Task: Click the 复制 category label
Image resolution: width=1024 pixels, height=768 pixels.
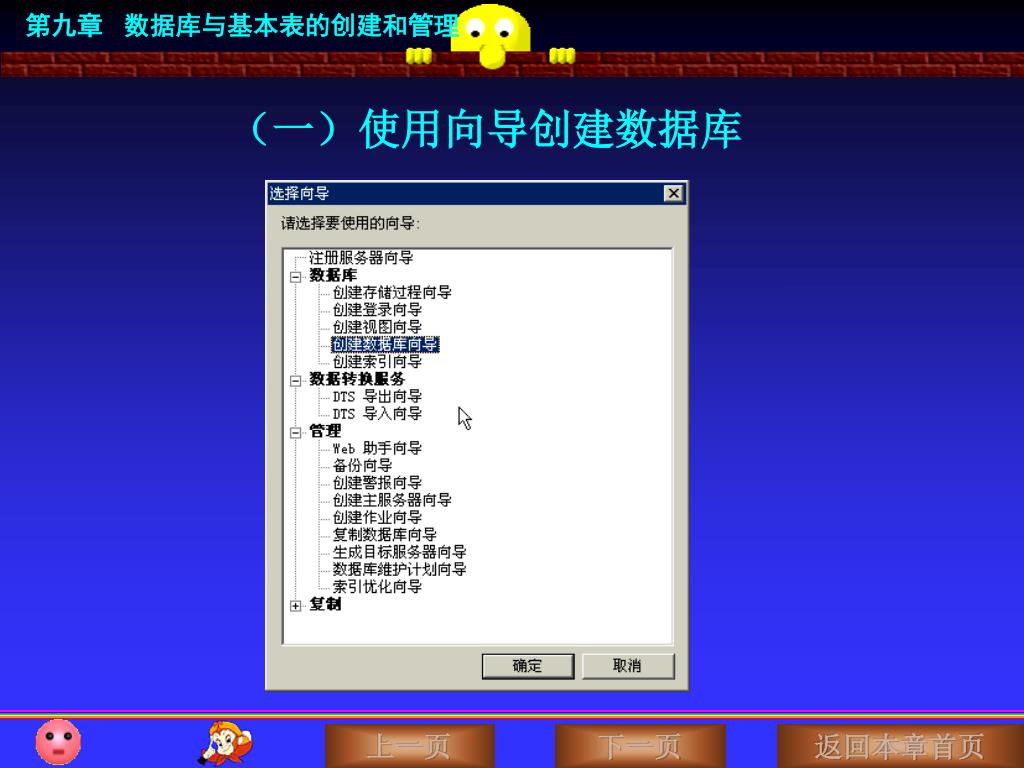Action: [325, 604]
